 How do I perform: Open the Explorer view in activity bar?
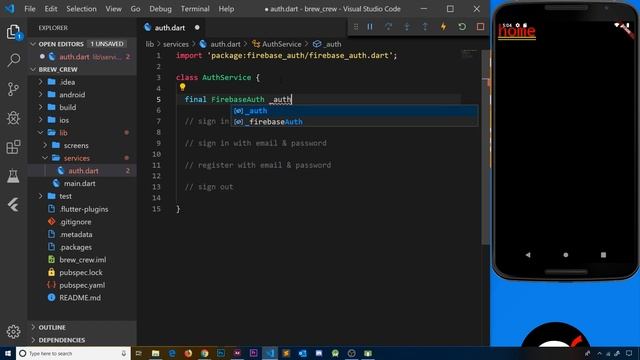point(13,32)
